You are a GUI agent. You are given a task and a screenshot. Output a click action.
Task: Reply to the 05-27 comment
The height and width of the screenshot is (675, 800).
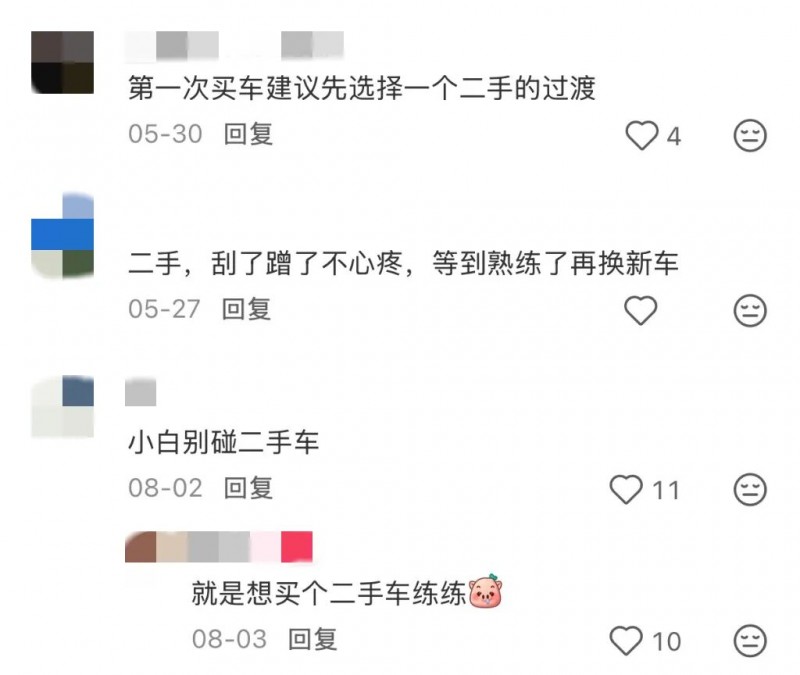click(246, 309)
